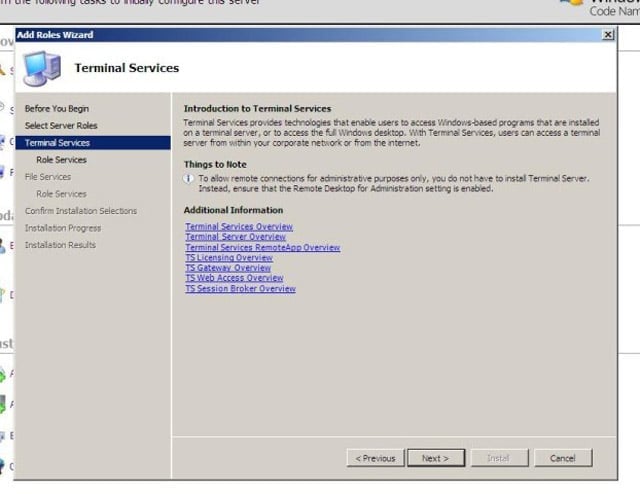Open Role Services under File Services
The image size is (640, 494).
[61, 194]
